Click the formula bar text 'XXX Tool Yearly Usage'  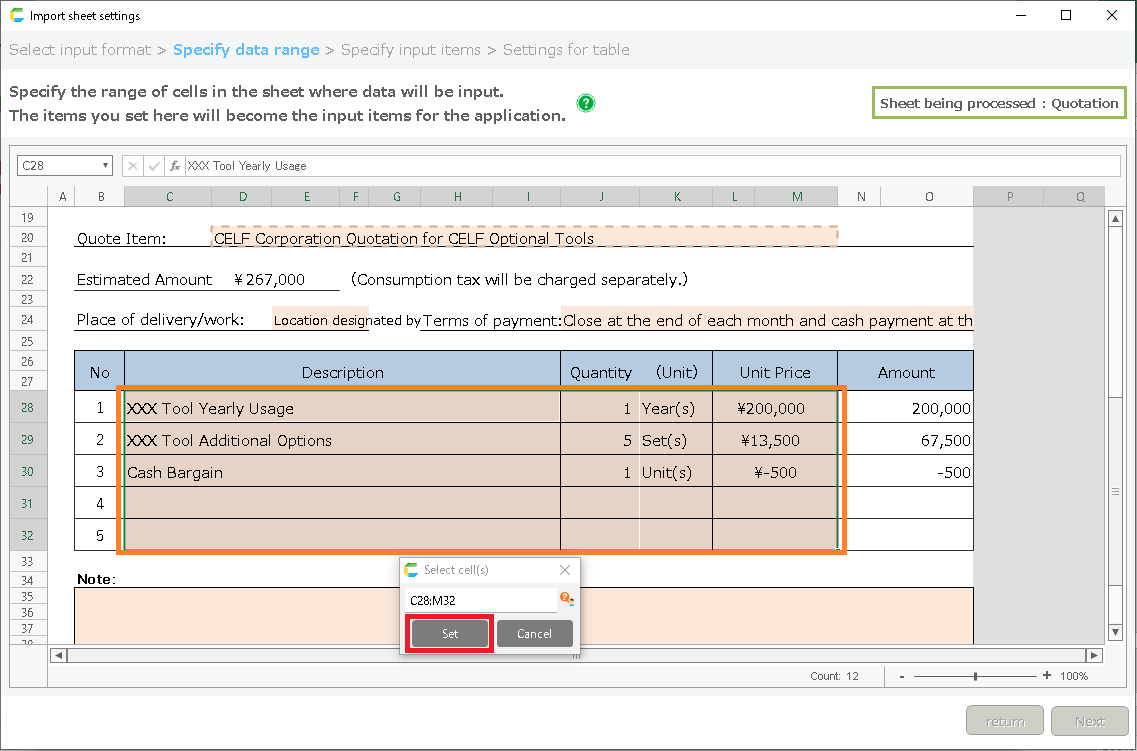point(247,166)
